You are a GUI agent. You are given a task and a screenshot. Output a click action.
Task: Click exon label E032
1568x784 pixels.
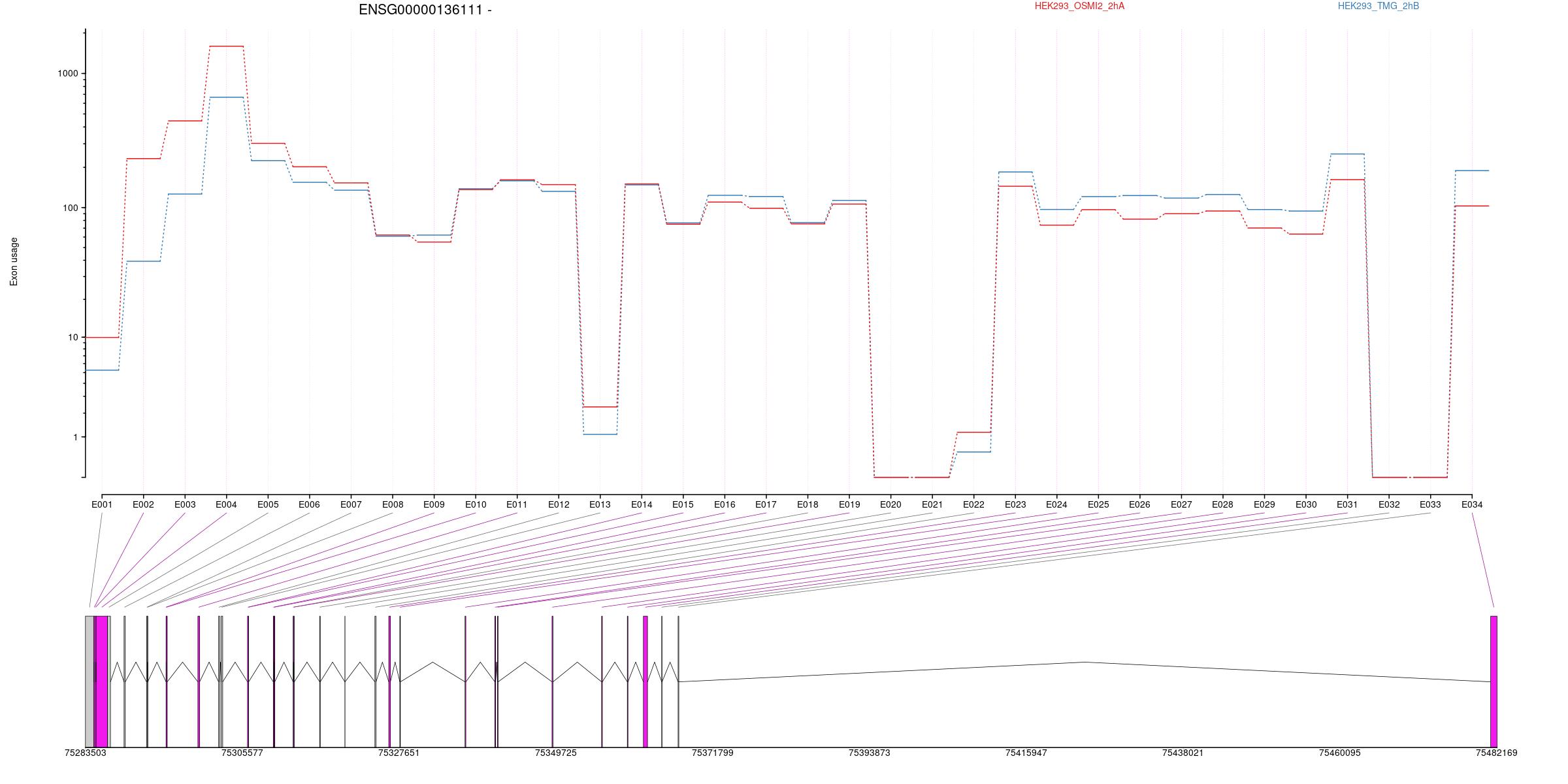coord(1389,504)
